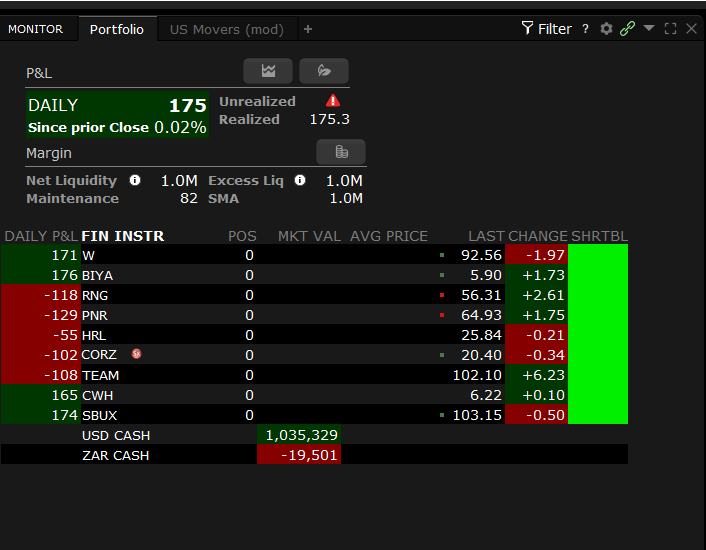Click ZAR cash value -19,501
The width and height of the screenshot is (706, 550).
(x=299, y=455)
